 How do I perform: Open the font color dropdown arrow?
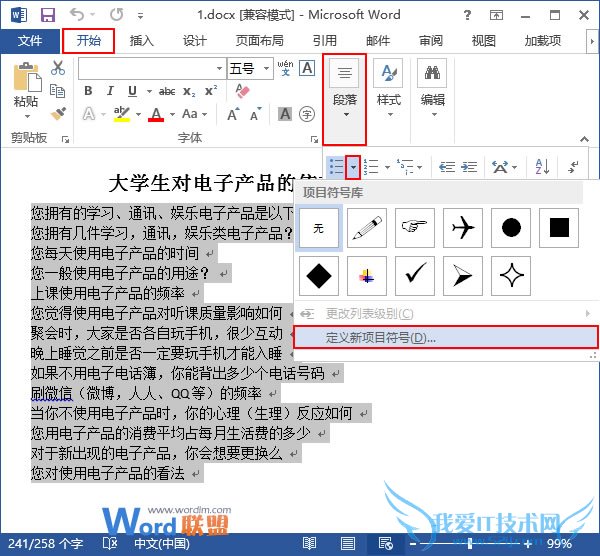tap(173, 114)
